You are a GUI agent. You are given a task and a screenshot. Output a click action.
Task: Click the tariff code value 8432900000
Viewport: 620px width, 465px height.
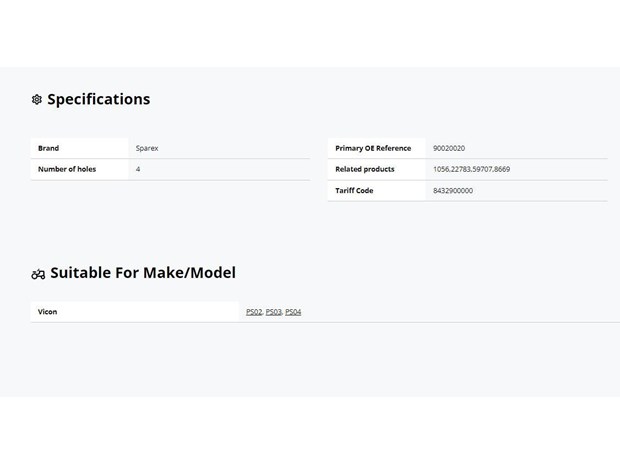(x=453, y=191)
